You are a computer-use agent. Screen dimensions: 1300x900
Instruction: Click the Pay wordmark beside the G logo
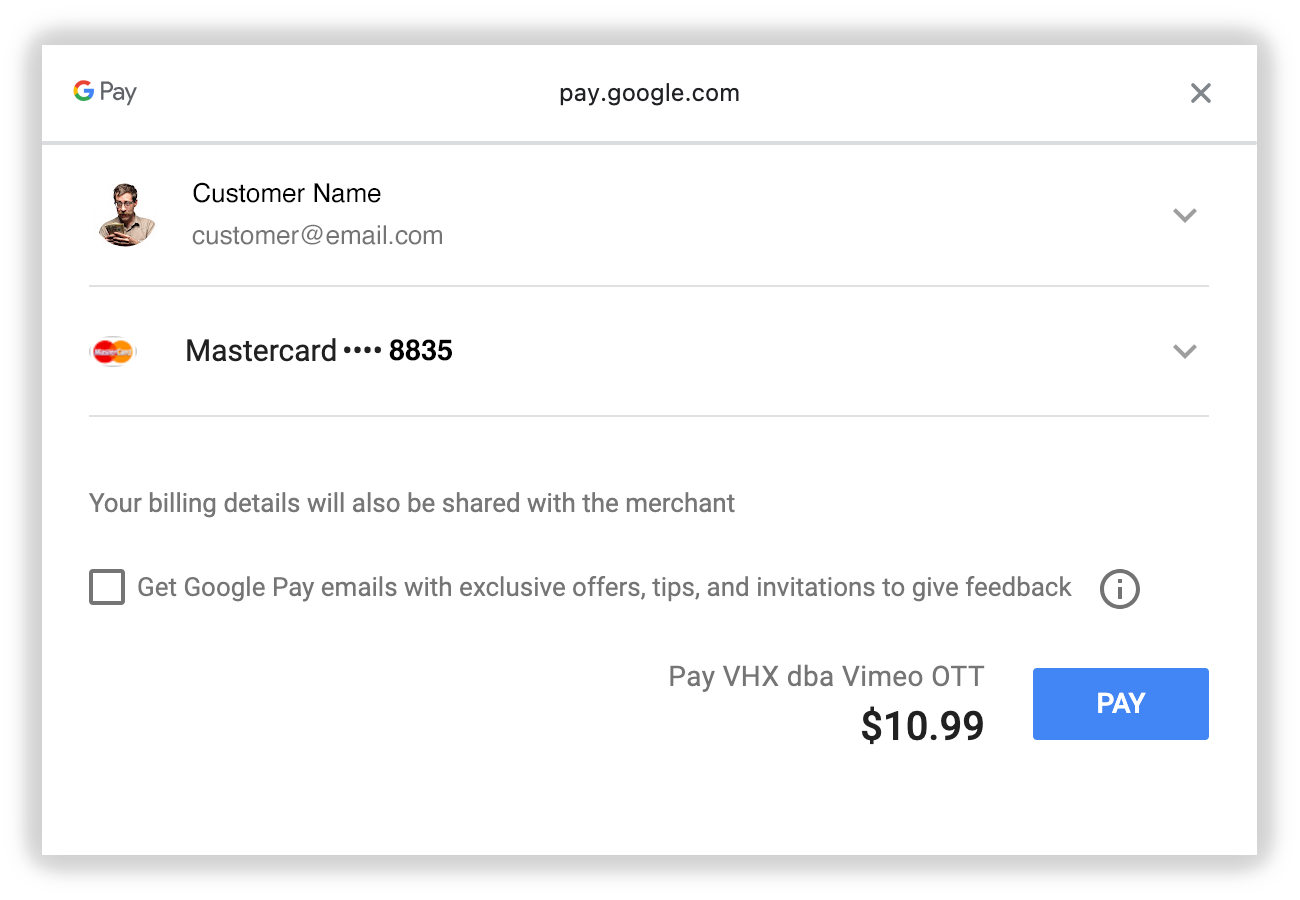118,93
